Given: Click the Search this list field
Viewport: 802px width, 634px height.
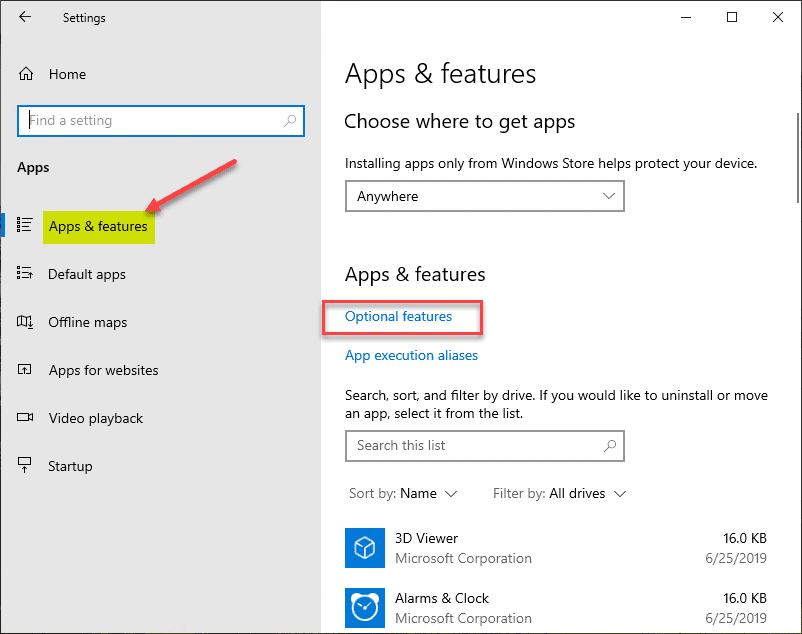Looking at the screenshot, I should [484, 446].
